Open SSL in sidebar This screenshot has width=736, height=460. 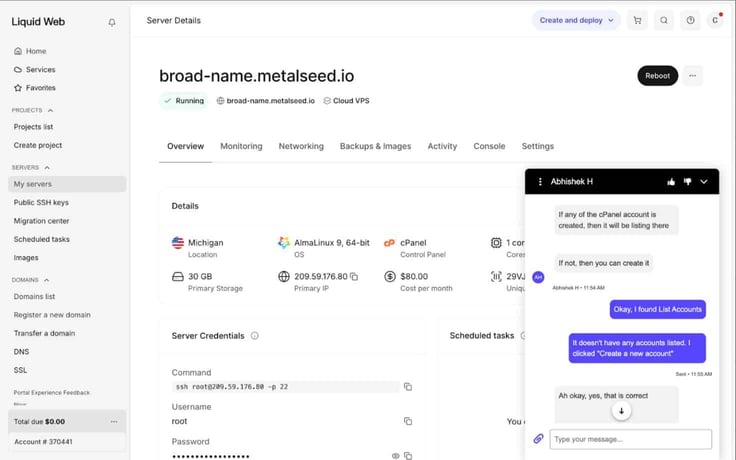[x=21, y=370]
